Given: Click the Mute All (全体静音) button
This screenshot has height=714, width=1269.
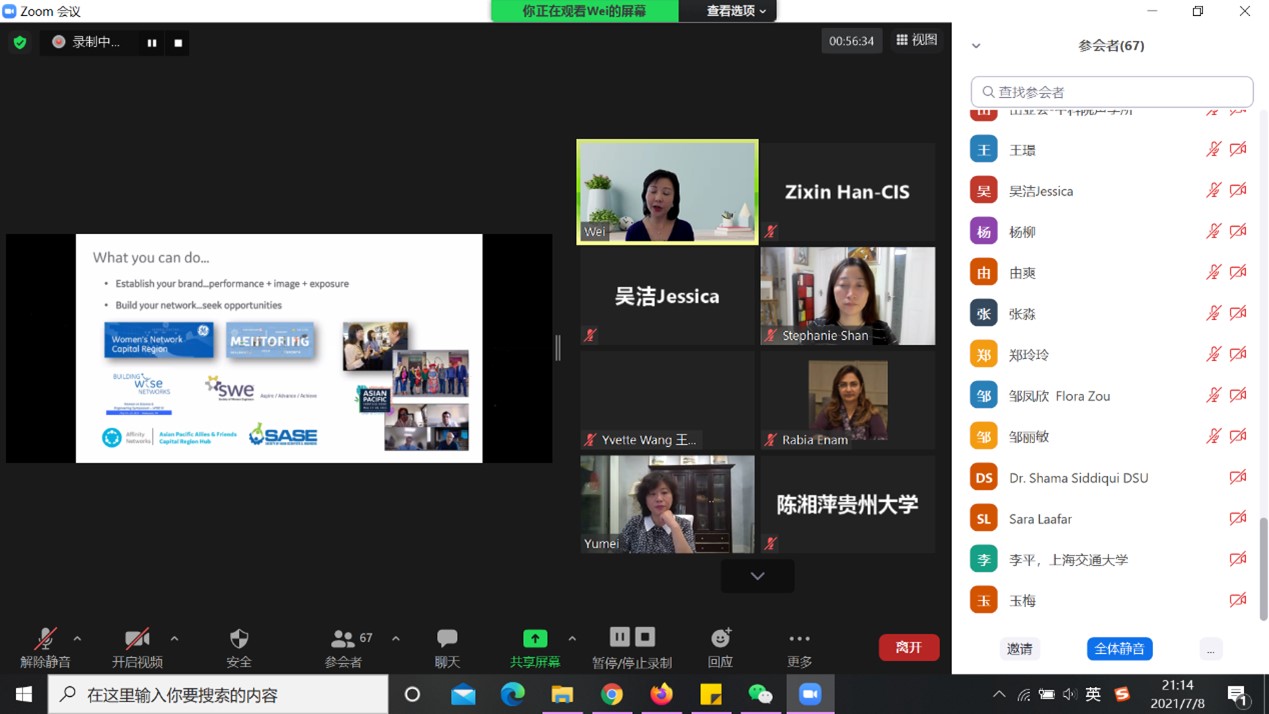Looking at the screenshot, I should pos(1119,649).
